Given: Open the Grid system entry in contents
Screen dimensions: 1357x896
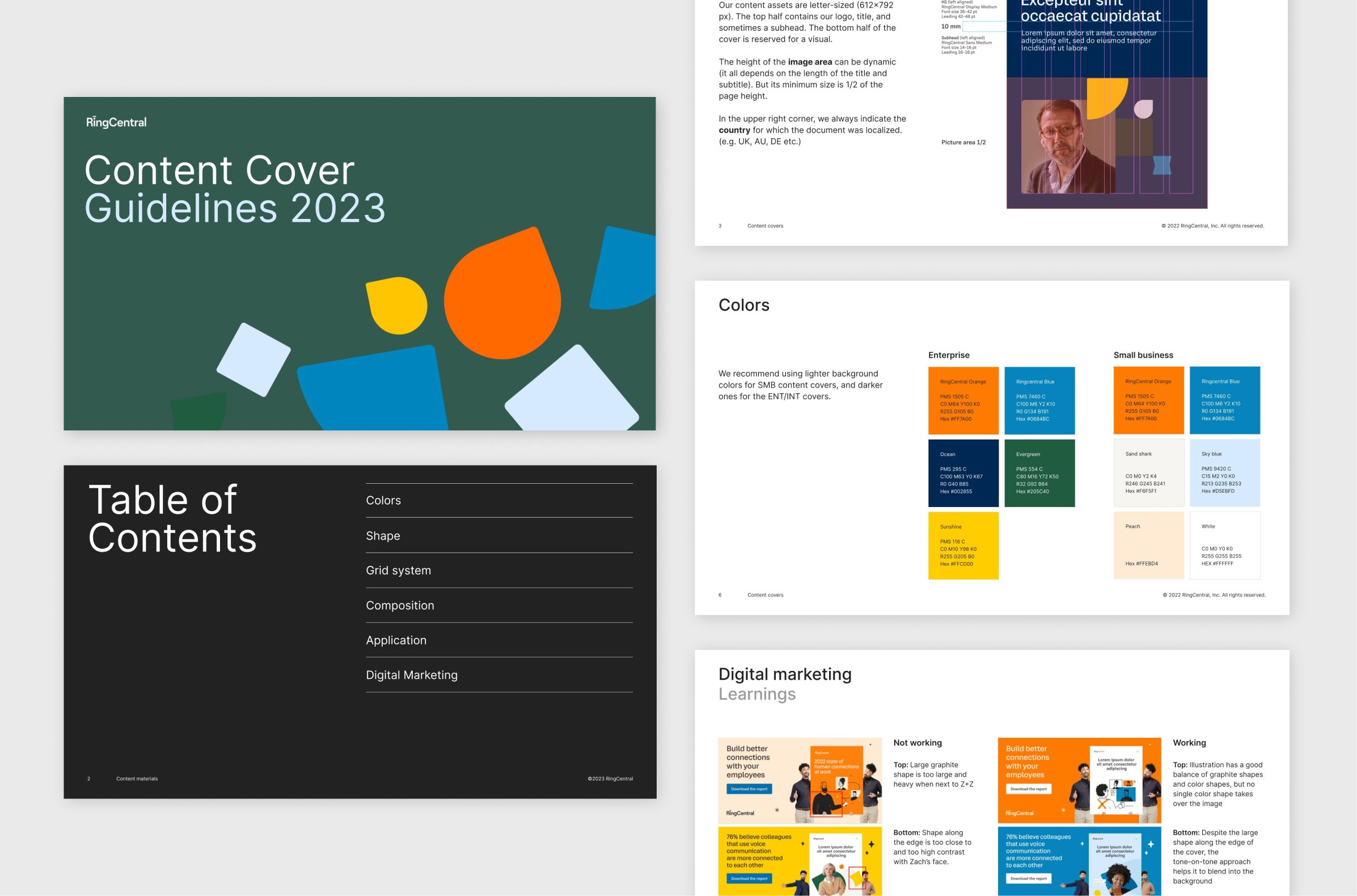Looking at the screenshot, I should (398, 571).
